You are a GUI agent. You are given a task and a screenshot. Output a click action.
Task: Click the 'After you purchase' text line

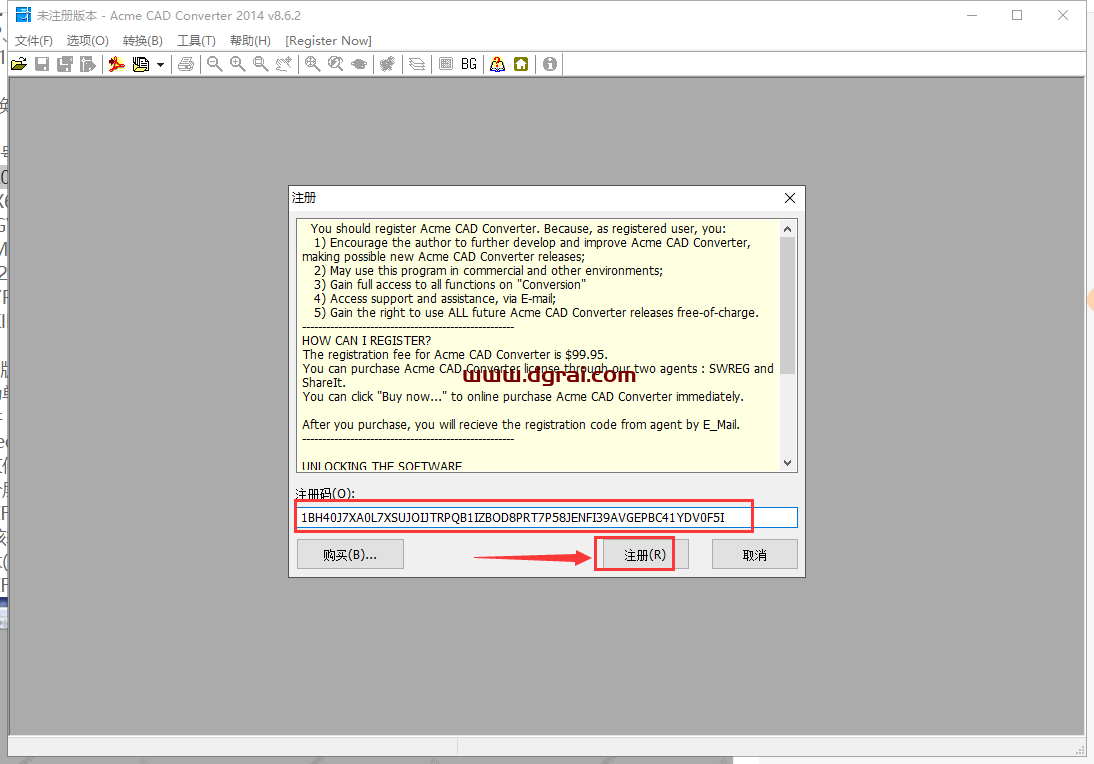(x=520, y=424)
